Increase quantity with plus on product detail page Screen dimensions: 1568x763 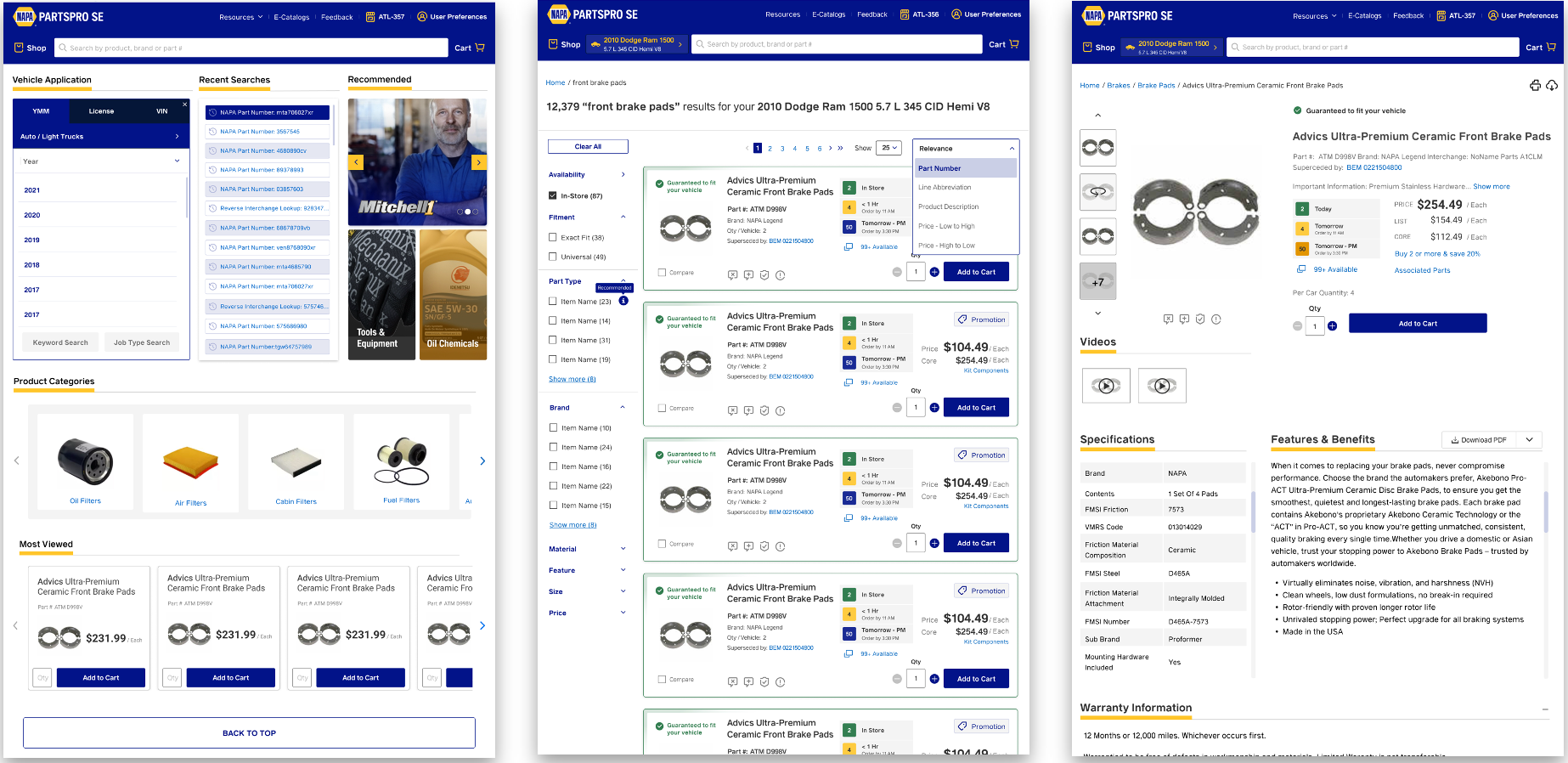click(1332, 326)
